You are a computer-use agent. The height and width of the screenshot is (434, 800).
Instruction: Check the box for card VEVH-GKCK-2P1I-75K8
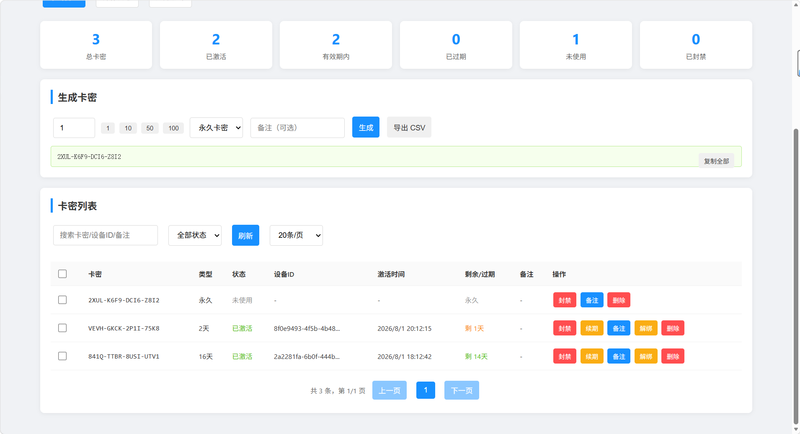pyautogui.click(x=62, y=328)
